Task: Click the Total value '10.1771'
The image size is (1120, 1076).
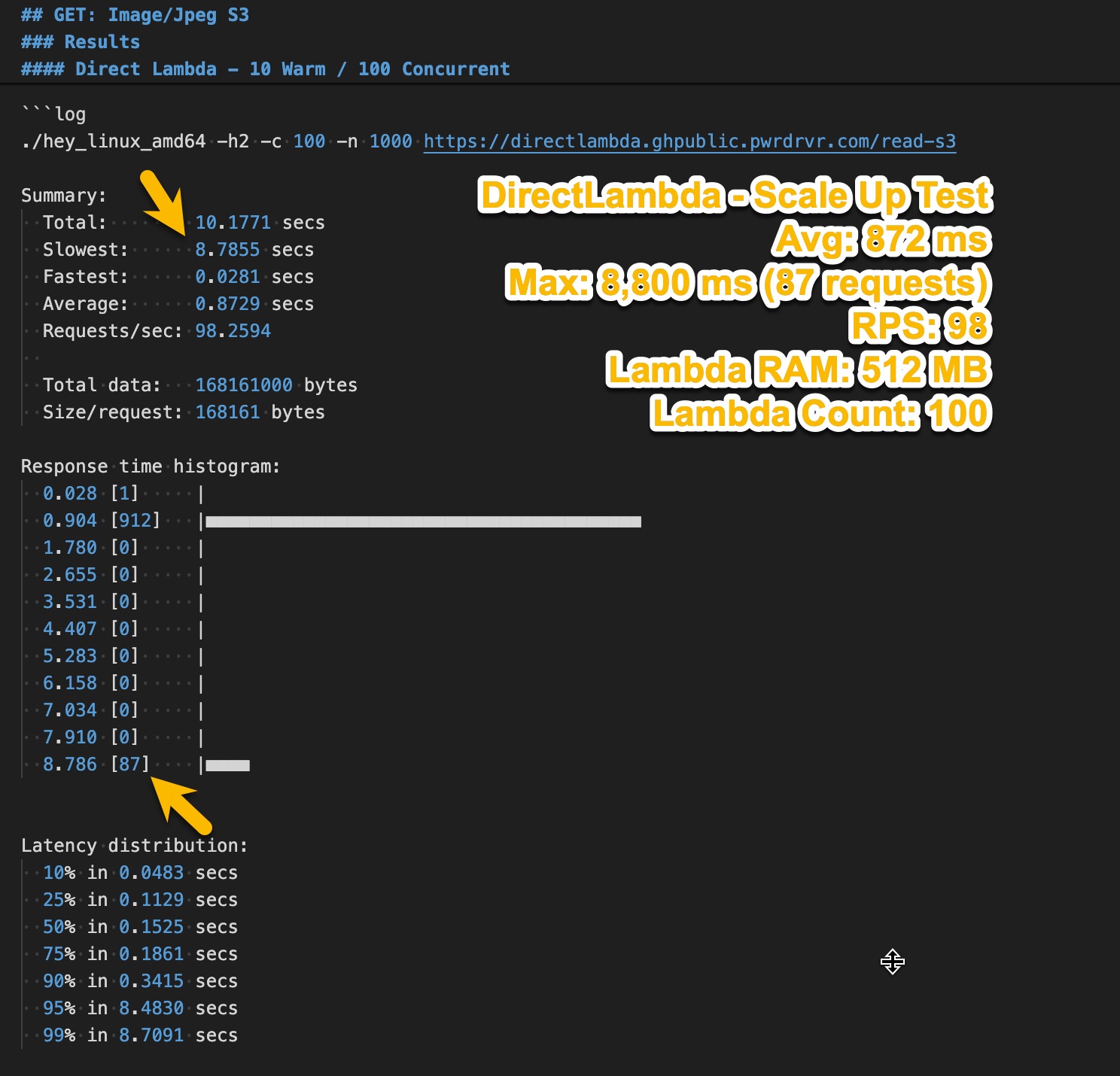Action: point(233,223)
